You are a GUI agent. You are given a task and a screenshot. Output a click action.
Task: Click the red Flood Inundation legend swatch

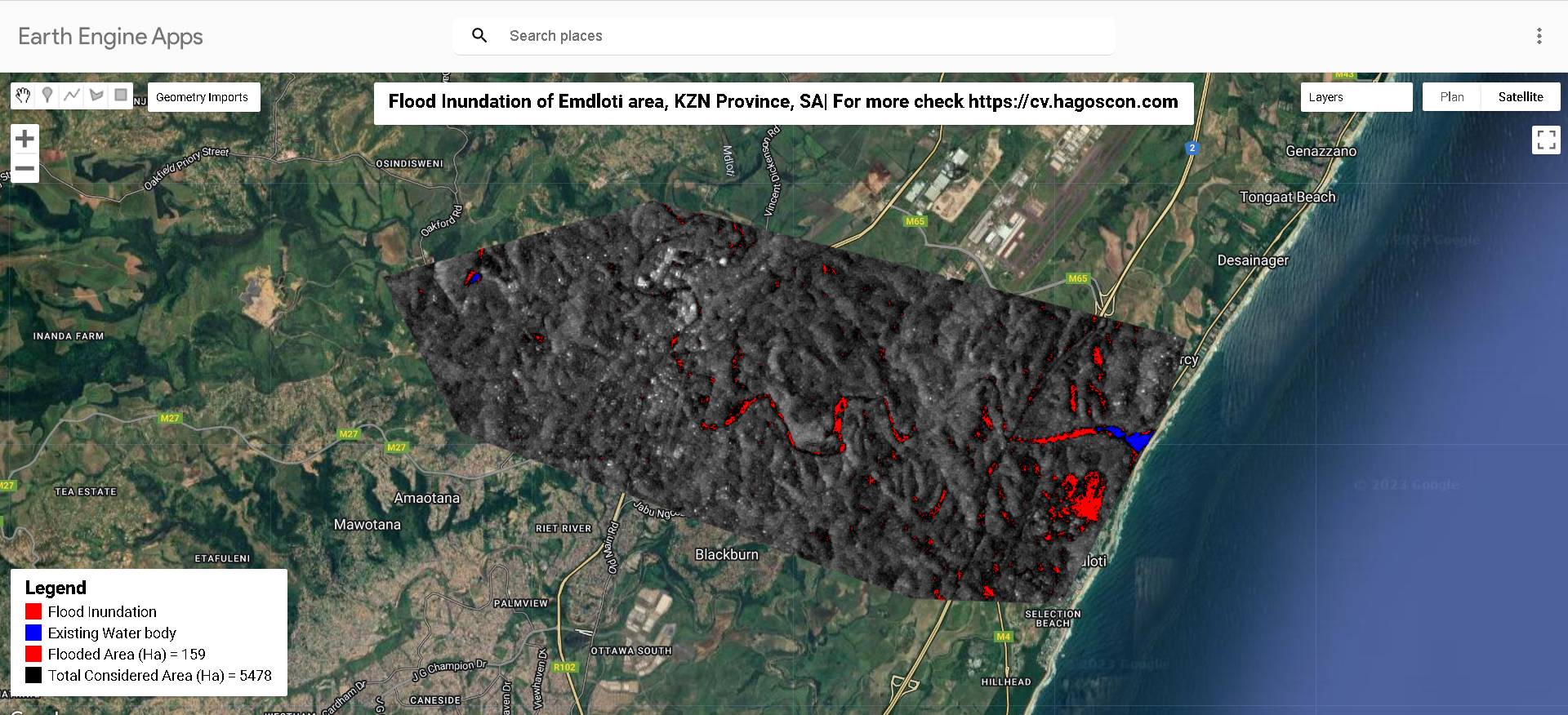click(33, 611)
